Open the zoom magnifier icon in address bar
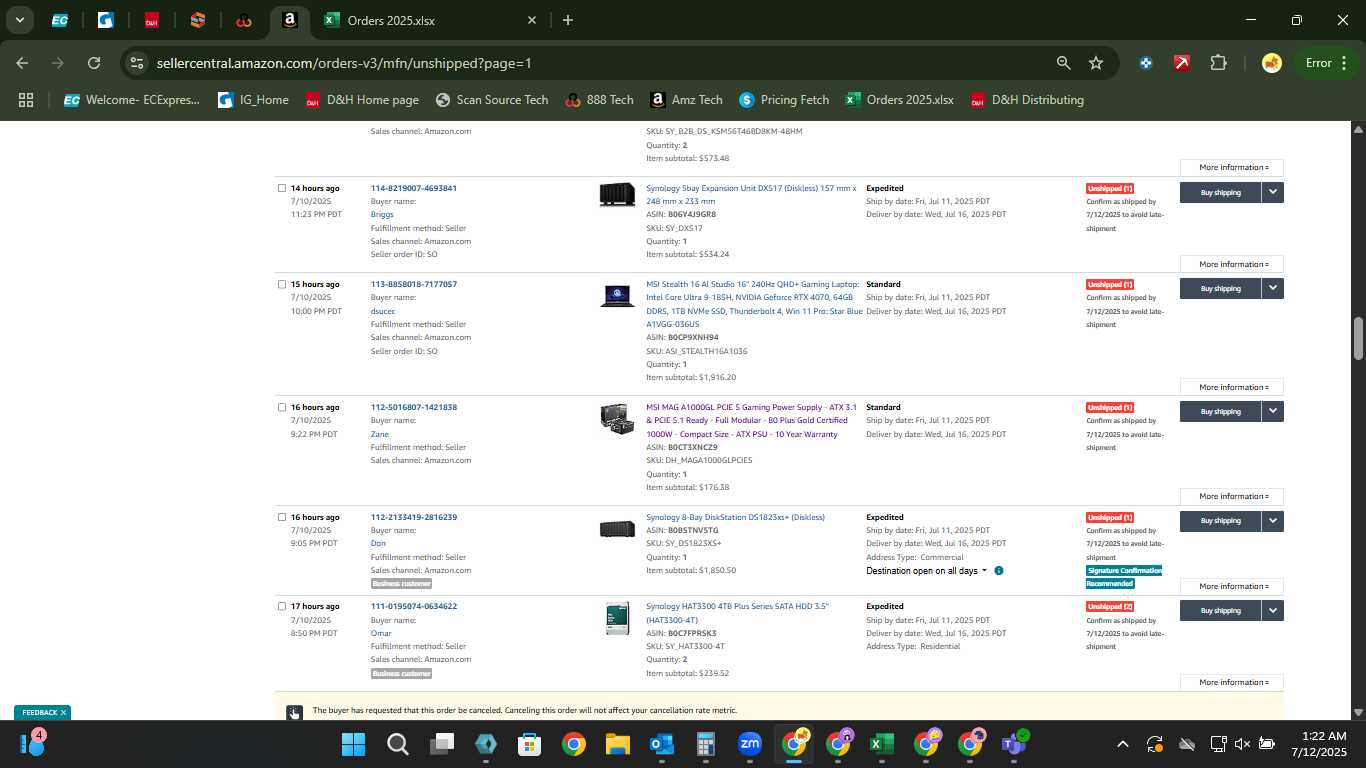This screenshot has height=768, width=1366. point(1064,63)
